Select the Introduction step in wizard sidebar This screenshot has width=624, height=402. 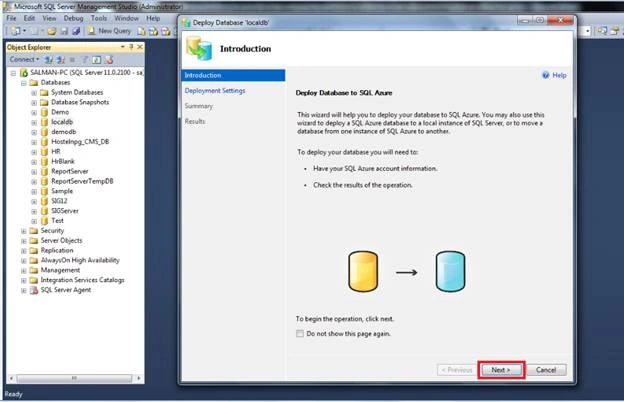233,75
